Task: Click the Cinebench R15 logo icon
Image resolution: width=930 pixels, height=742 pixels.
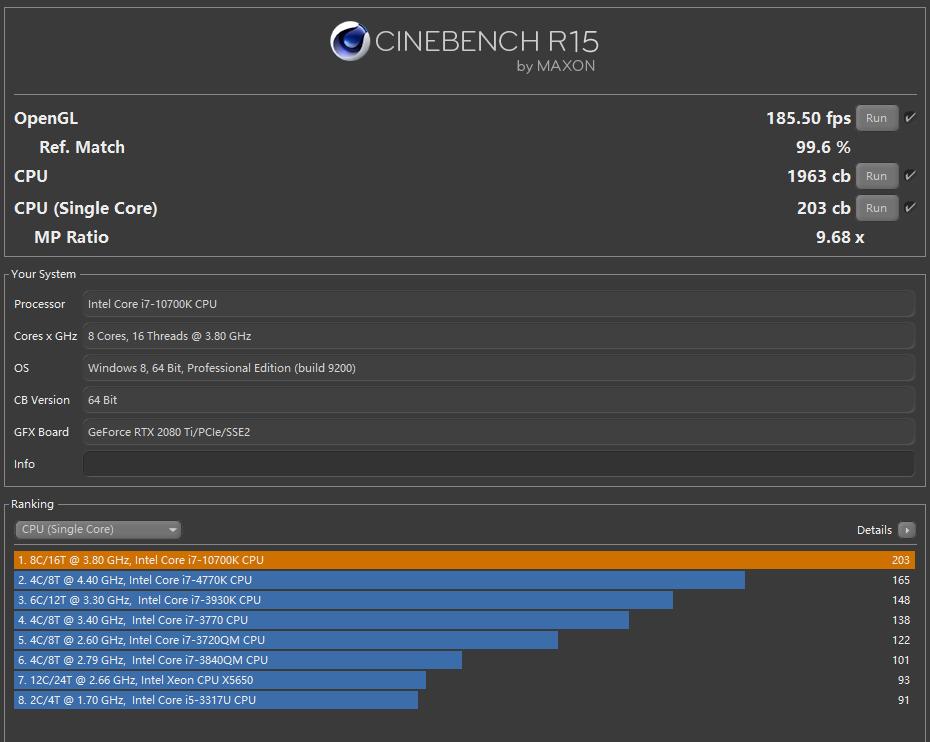Action: [x=350, y=41]
